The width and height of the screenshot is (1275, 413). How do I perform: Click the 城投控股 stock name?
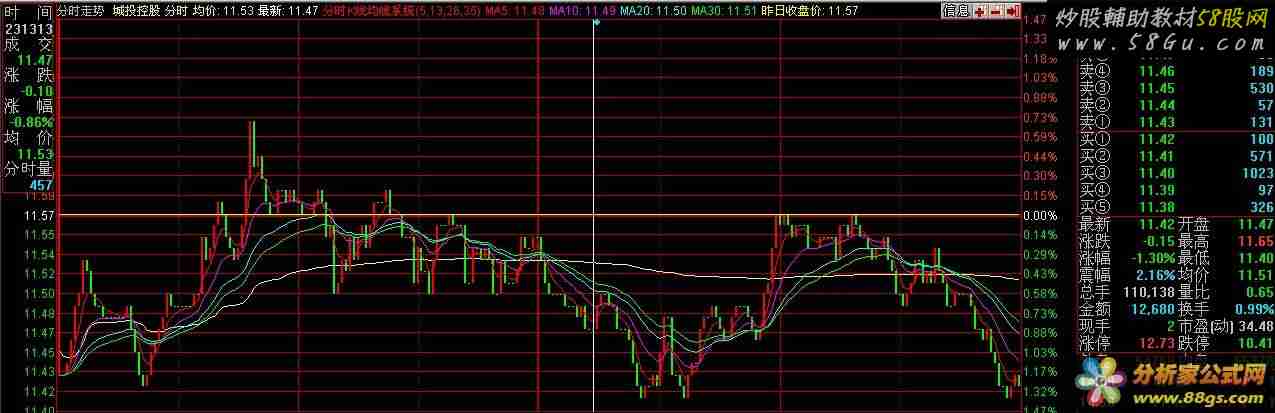[x=137, y=11]
